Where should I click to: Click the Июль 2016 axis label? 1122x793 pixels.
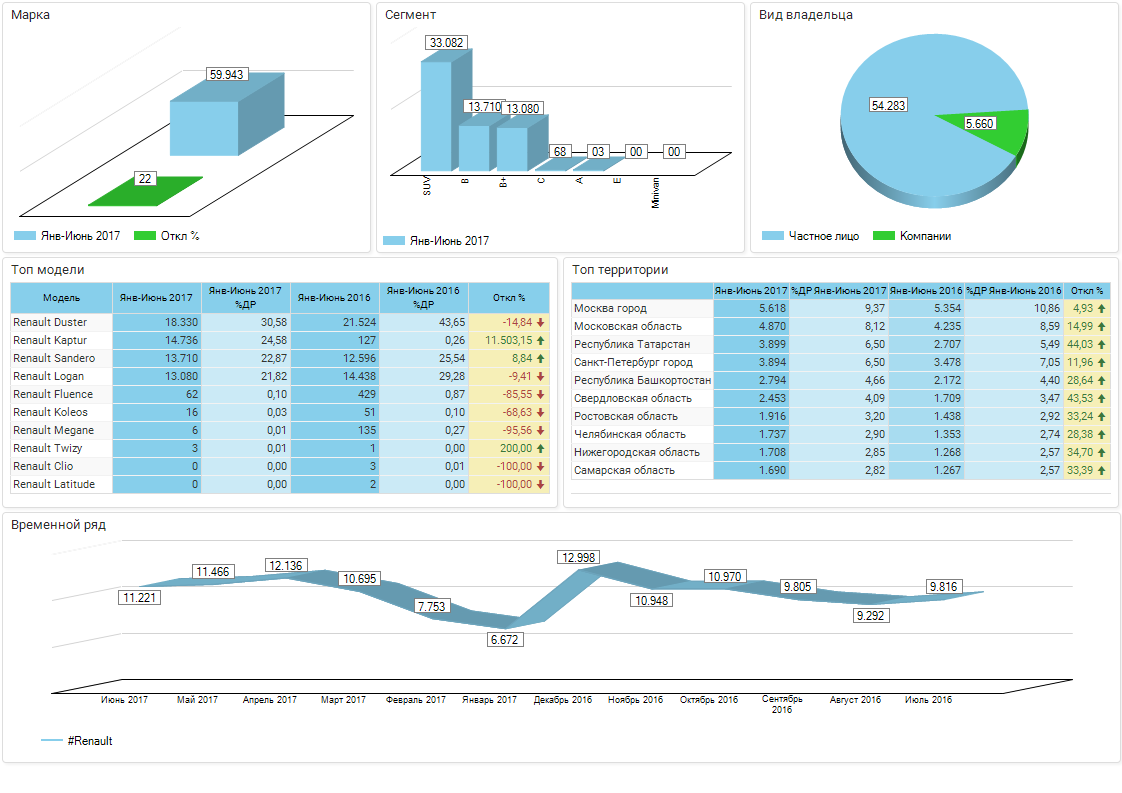coord(929,700)
